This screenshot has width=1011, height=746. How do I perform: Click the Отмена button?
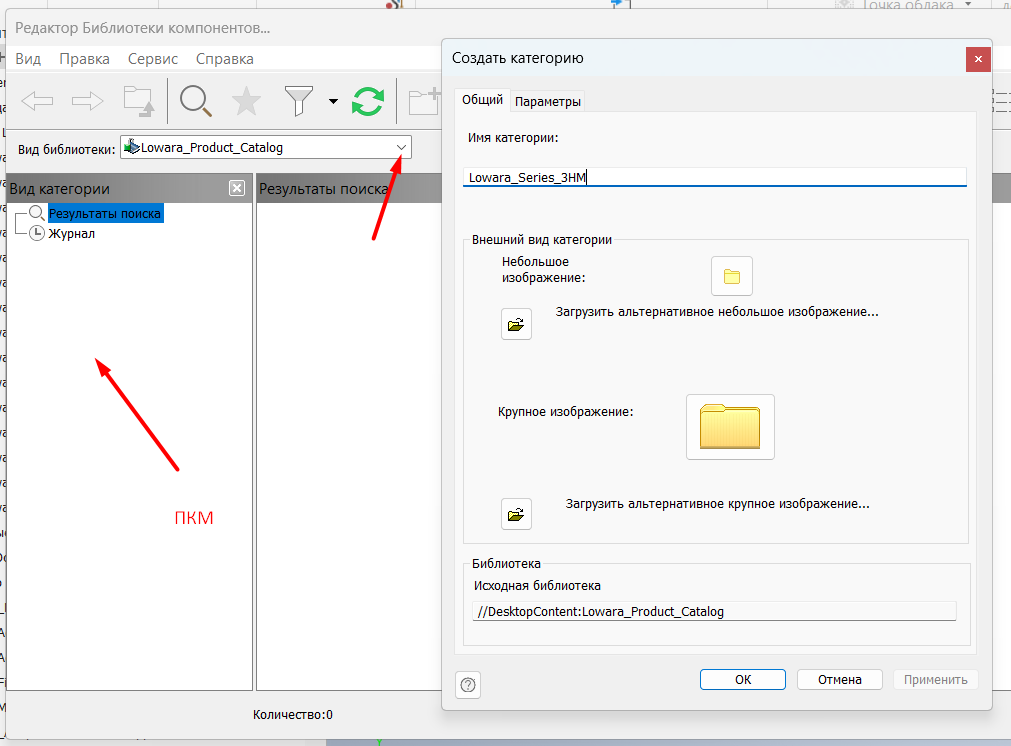(x=839, y=680)
